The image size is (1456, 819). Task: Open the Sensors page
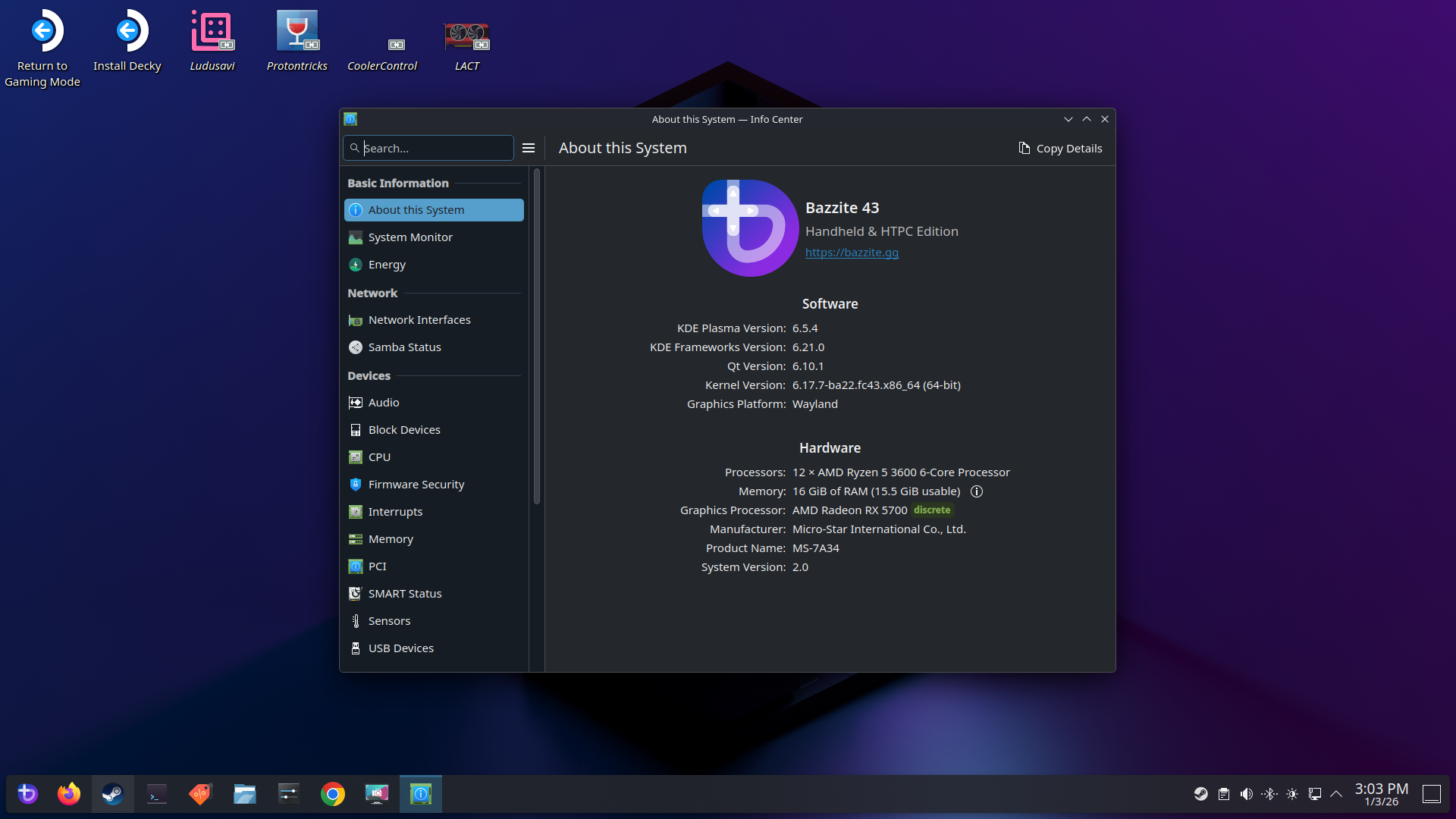(389, 621)
